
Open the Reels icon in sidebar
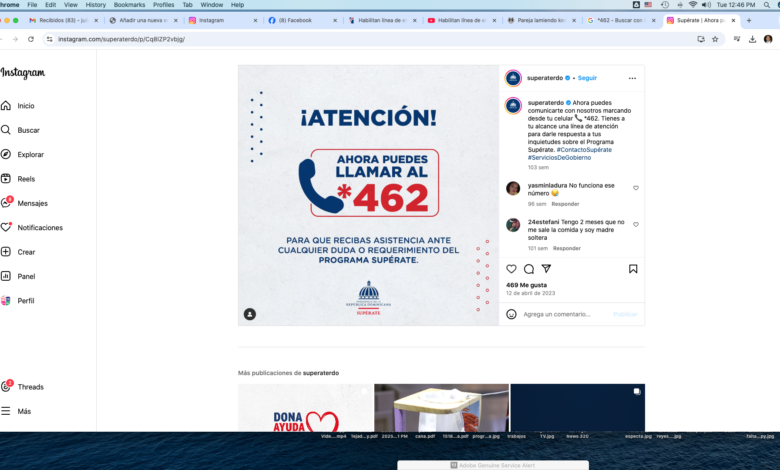pos(6,179)
